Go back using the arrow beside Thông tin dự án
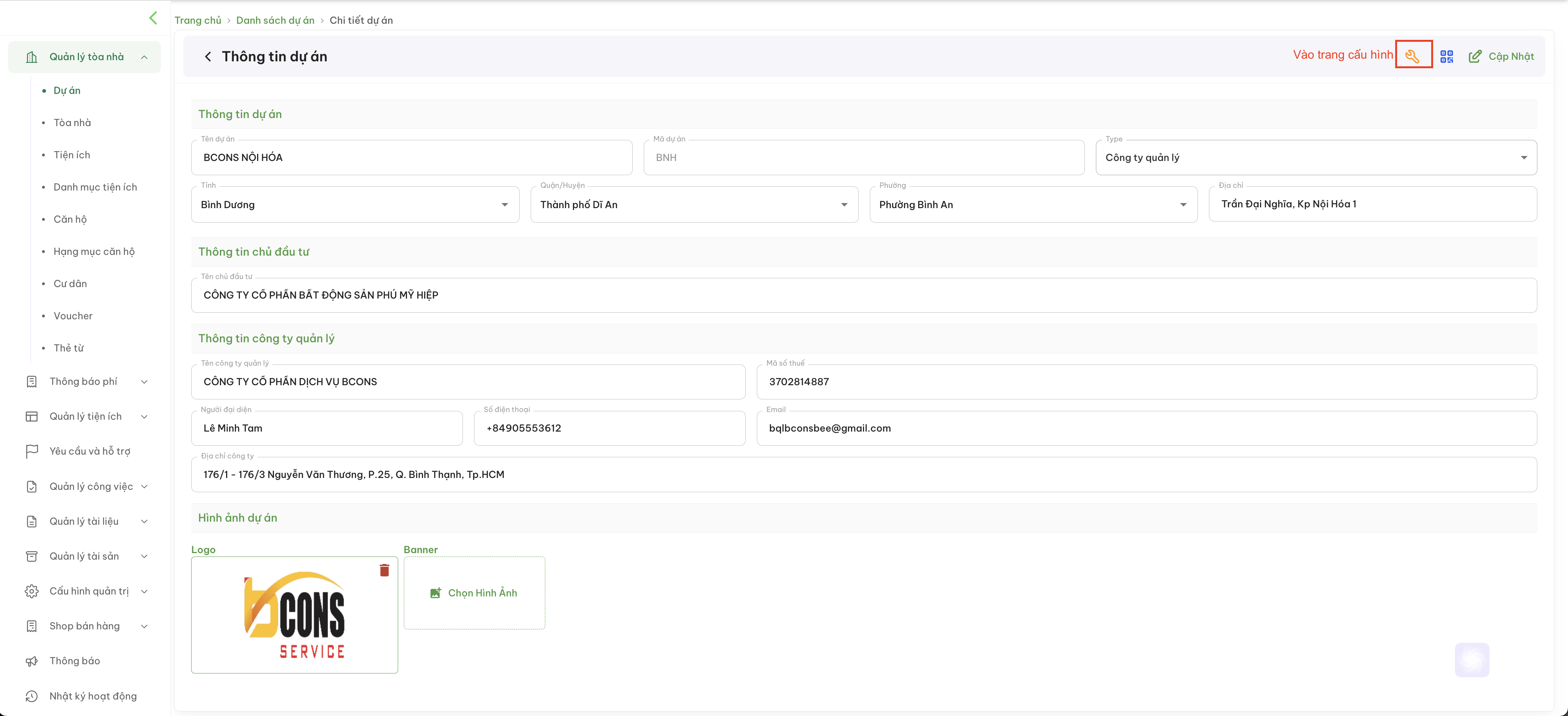 (208, 57)
